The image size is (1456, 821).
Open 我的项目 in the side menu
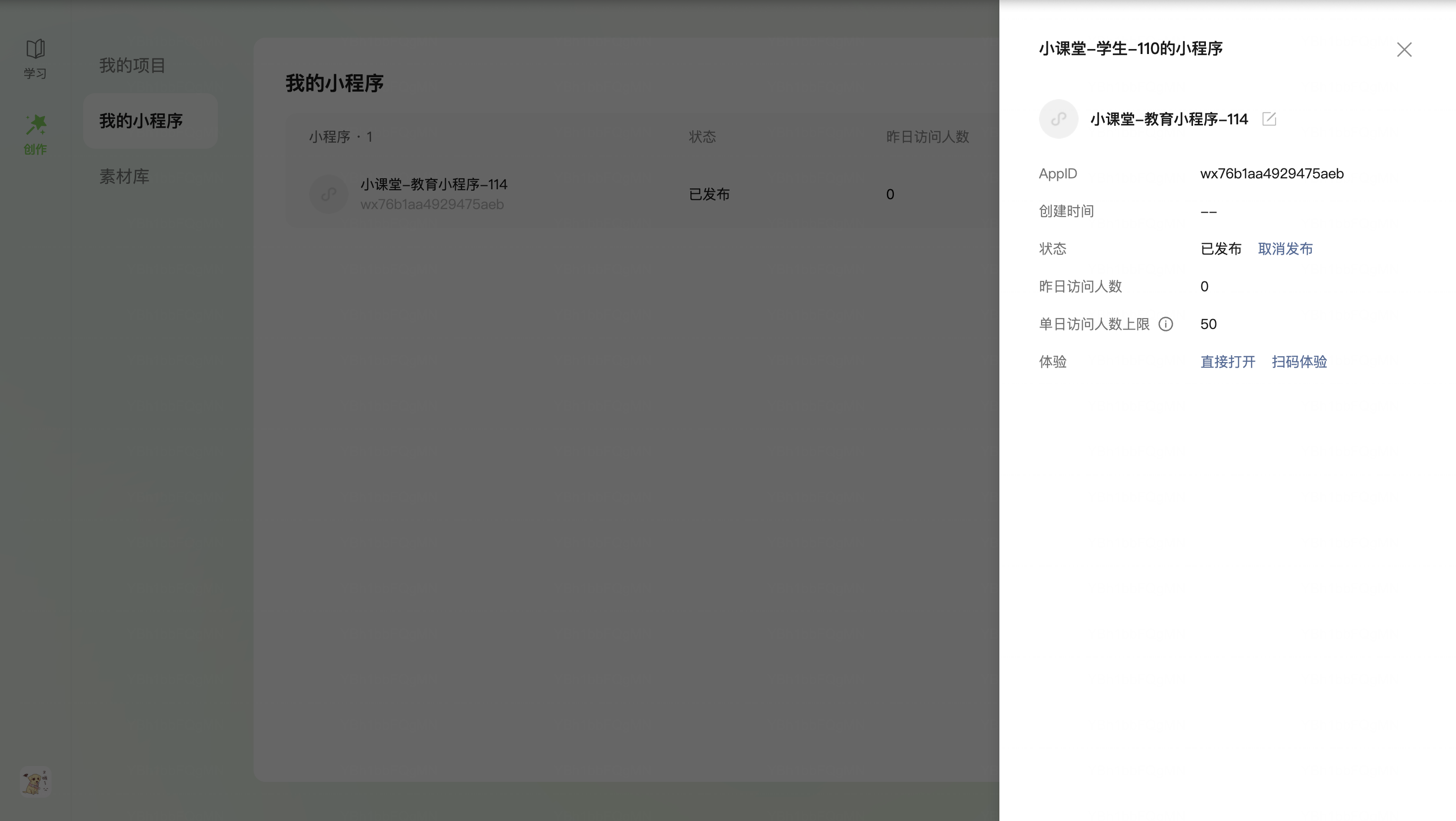[x=132, y=65]
